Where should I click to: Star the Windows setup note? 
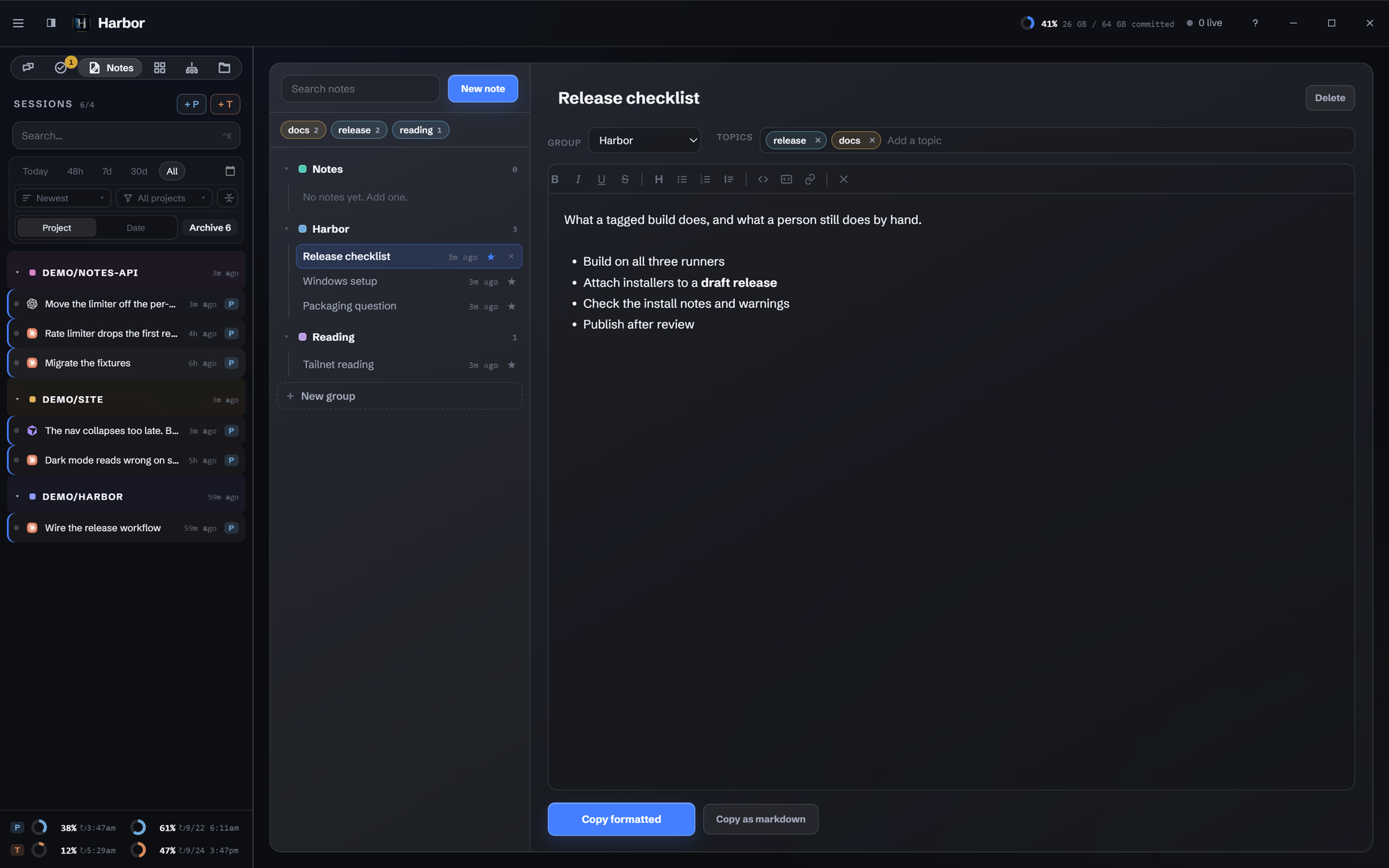511,282
